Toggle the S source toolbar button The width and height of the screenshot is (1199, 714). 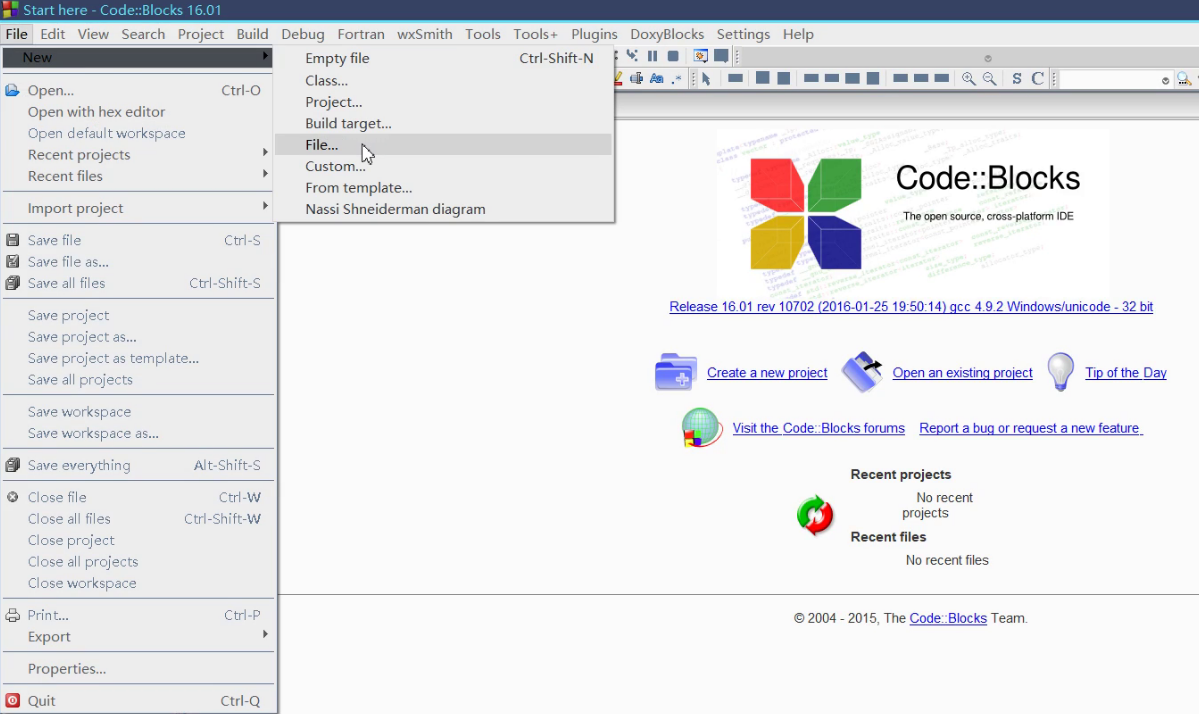[x=1017, y=79]
